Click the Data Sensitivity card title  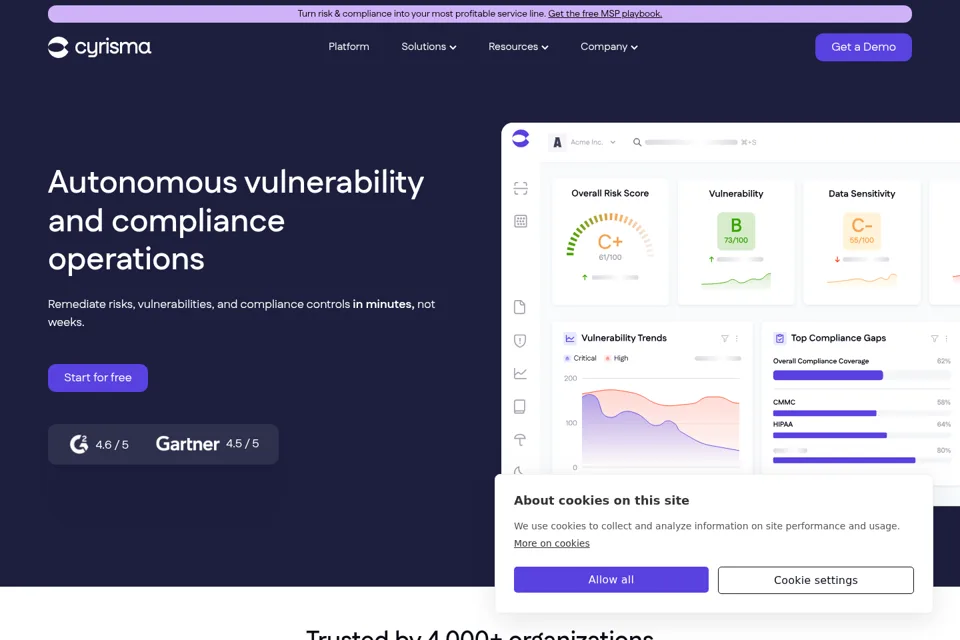pos(861,194)
